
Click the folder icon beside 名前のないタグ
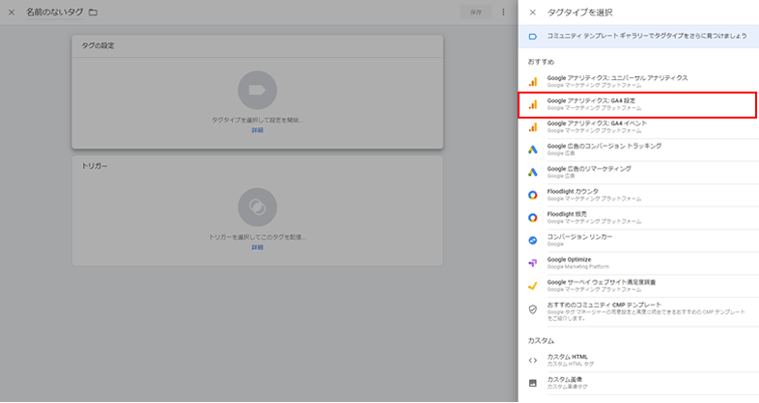(x=93, y=13)
